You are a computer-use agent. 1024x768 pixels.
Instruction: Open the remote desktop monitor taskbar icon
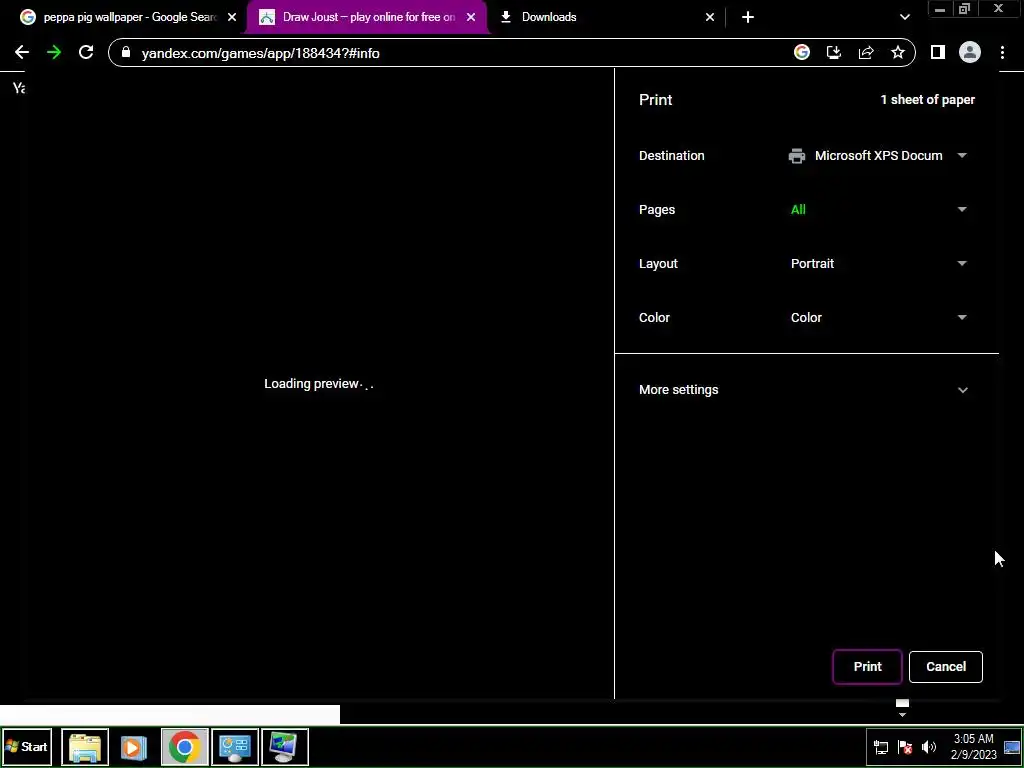pyautogui.click(x=285, y=746)
